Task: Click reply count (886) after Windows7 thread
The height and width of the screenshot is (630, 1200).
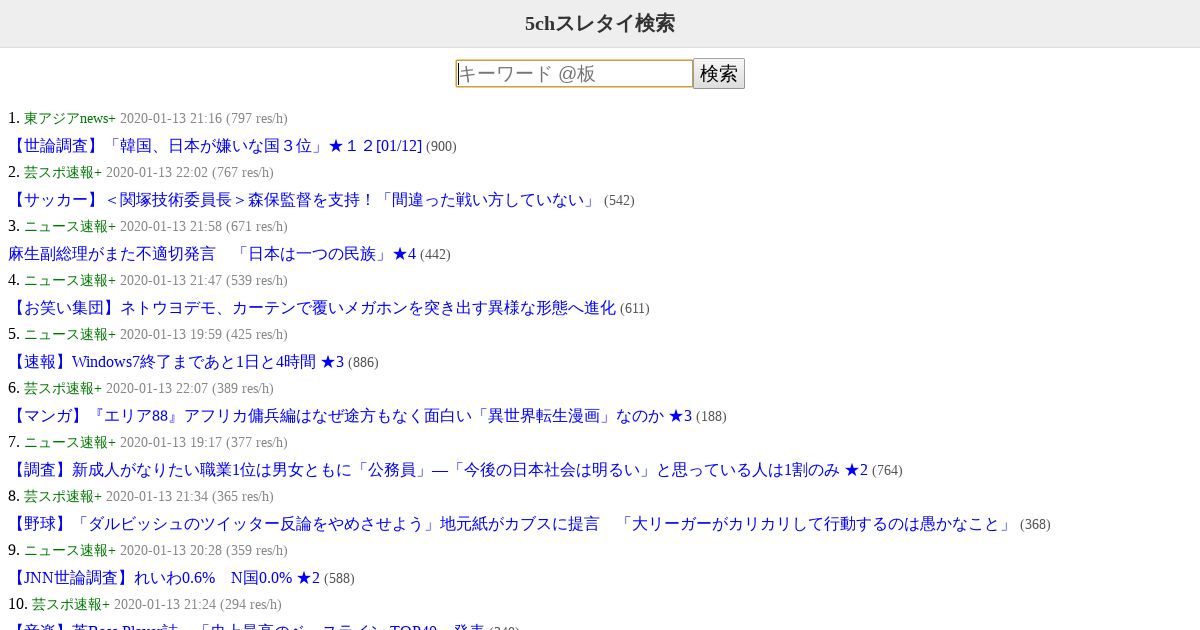Action: click(363, 363)
